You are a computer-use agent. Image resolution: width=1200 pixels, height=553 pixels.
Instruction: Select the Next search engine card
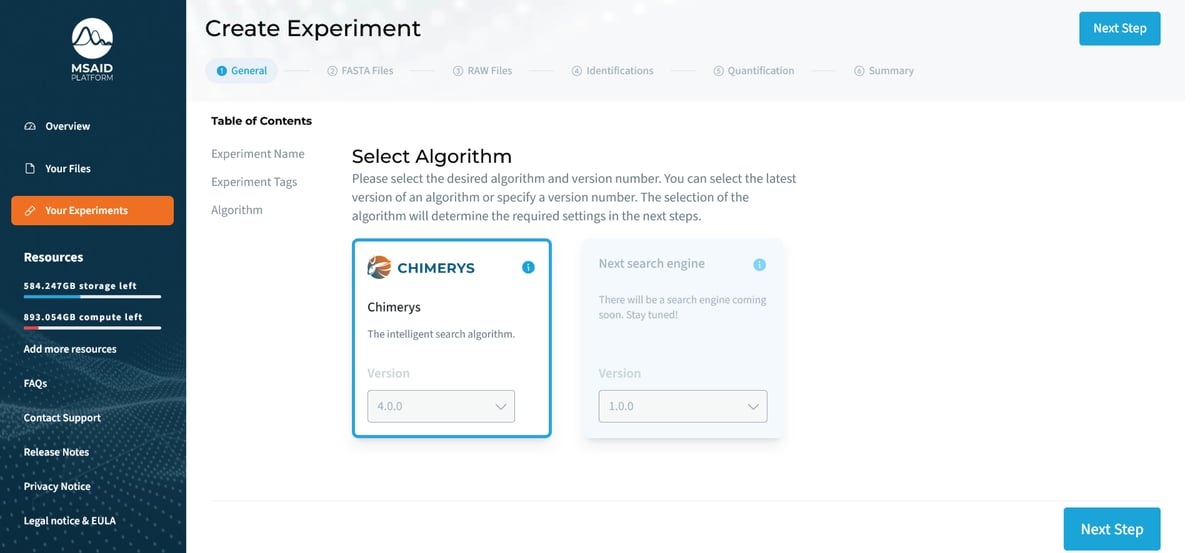tap(682, 320)
